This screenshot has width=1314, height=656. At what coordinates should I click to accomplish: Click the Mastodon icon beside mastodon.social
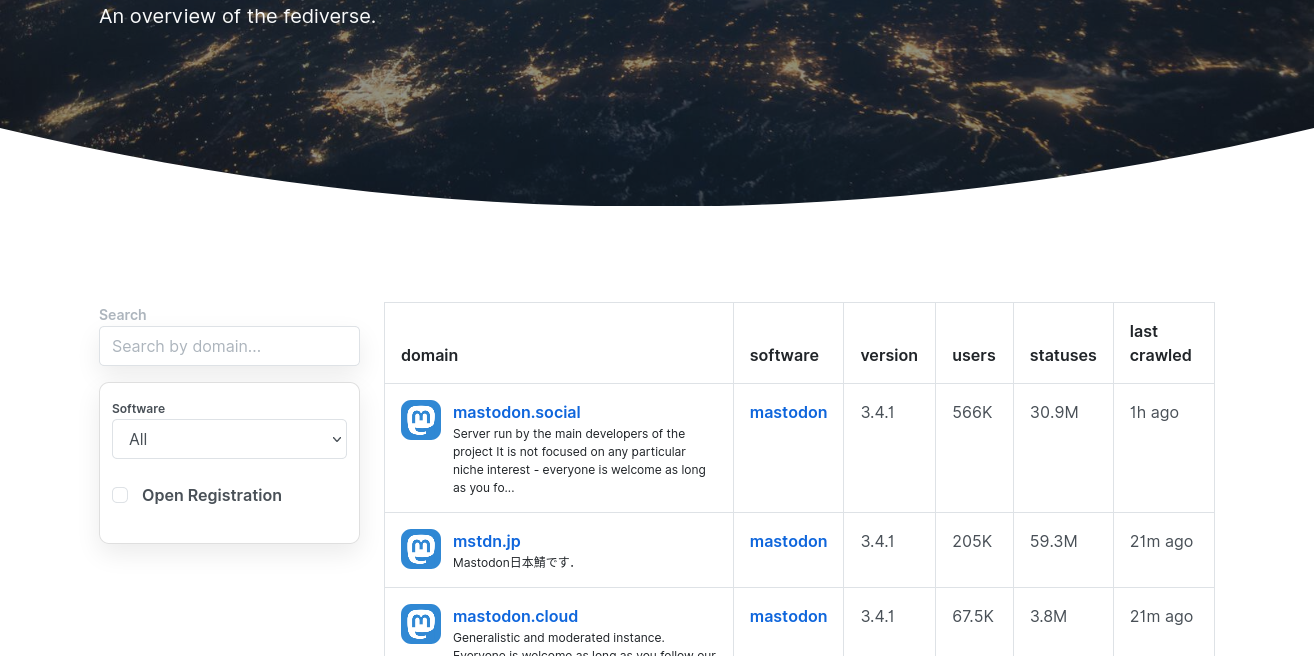coord(421,420)
